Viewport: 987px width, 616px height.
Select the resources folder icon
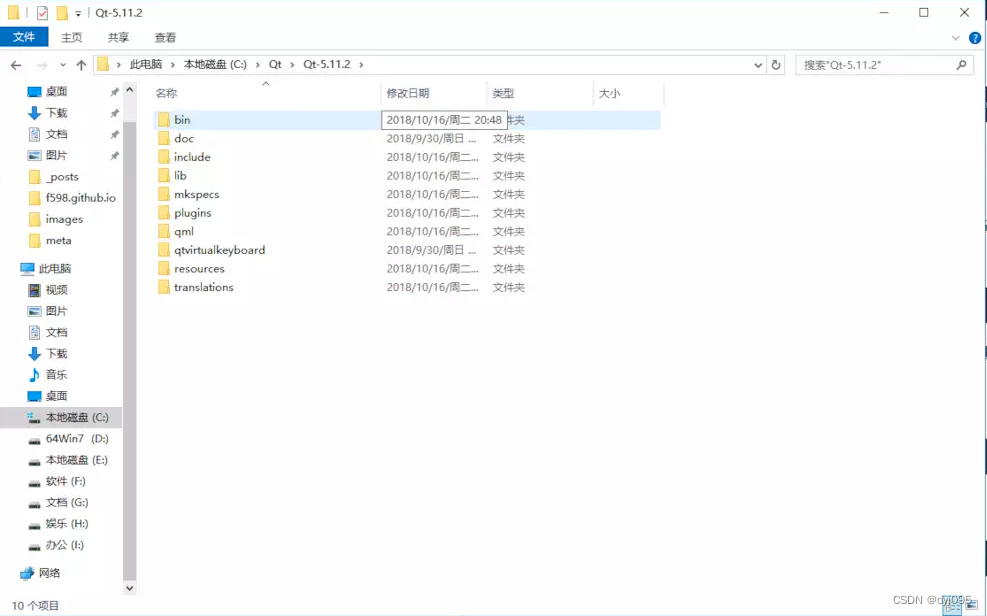tap(164, 268)
